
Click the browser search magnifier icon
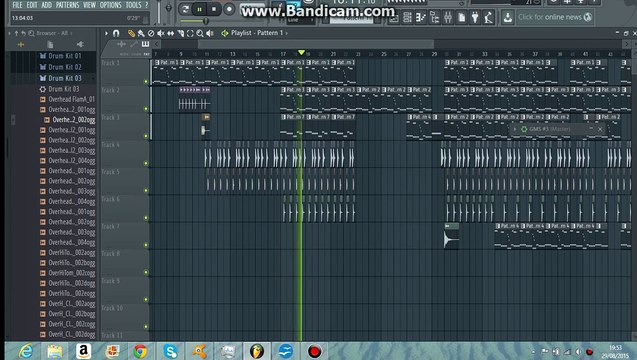pos(31,33)
